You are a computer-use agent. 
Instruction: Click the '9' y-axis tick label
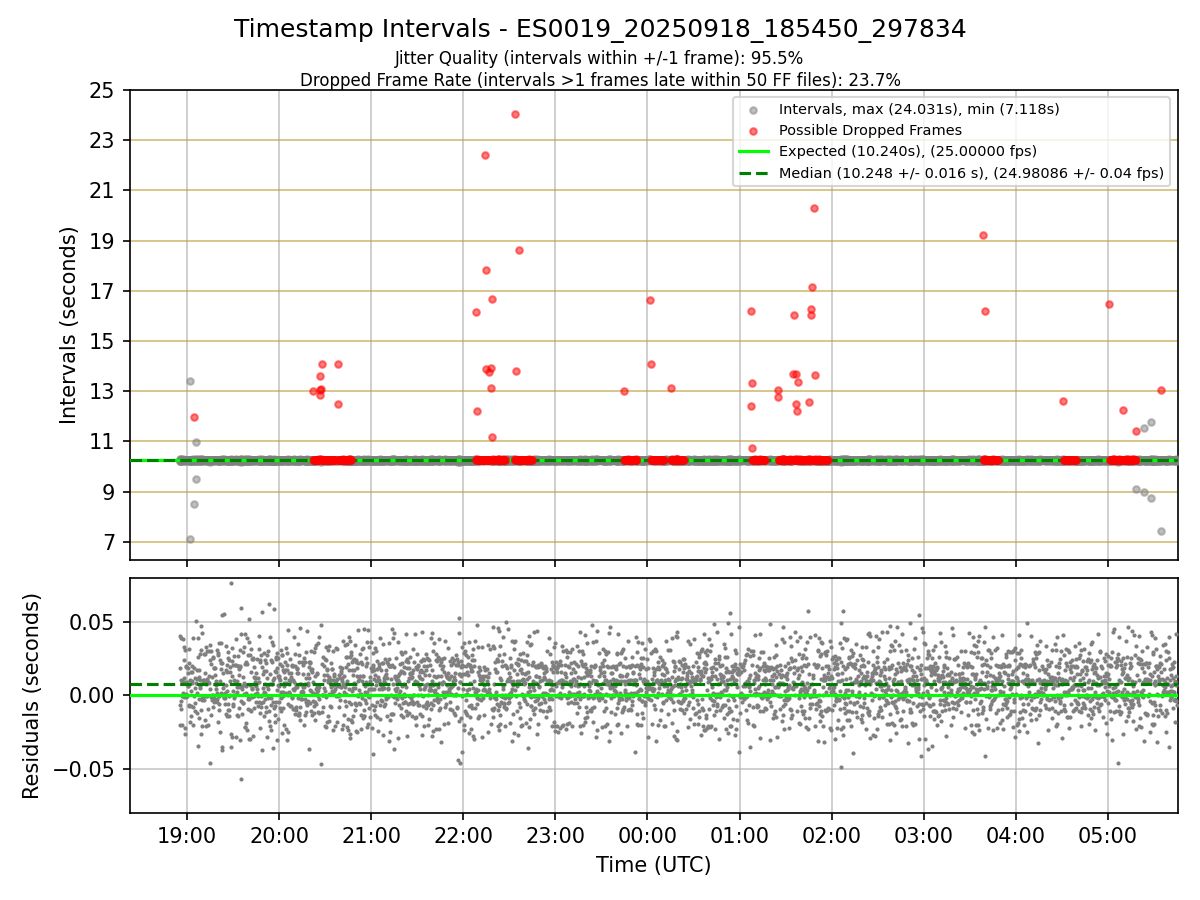tap(110, 492)
